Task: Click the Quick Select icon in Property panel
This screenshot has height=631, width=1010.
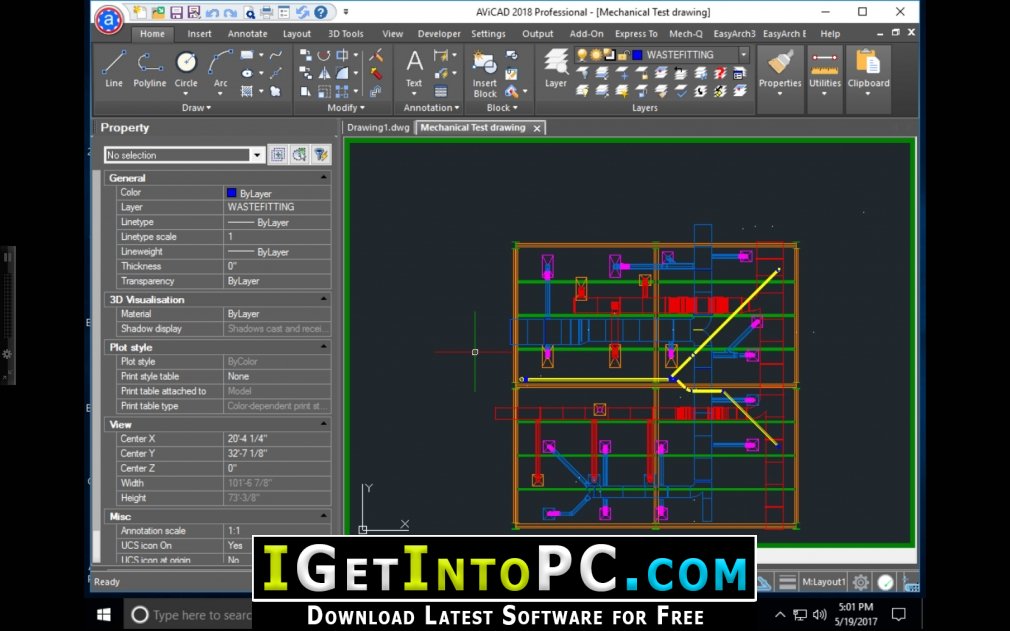Action: coord(320,155)
